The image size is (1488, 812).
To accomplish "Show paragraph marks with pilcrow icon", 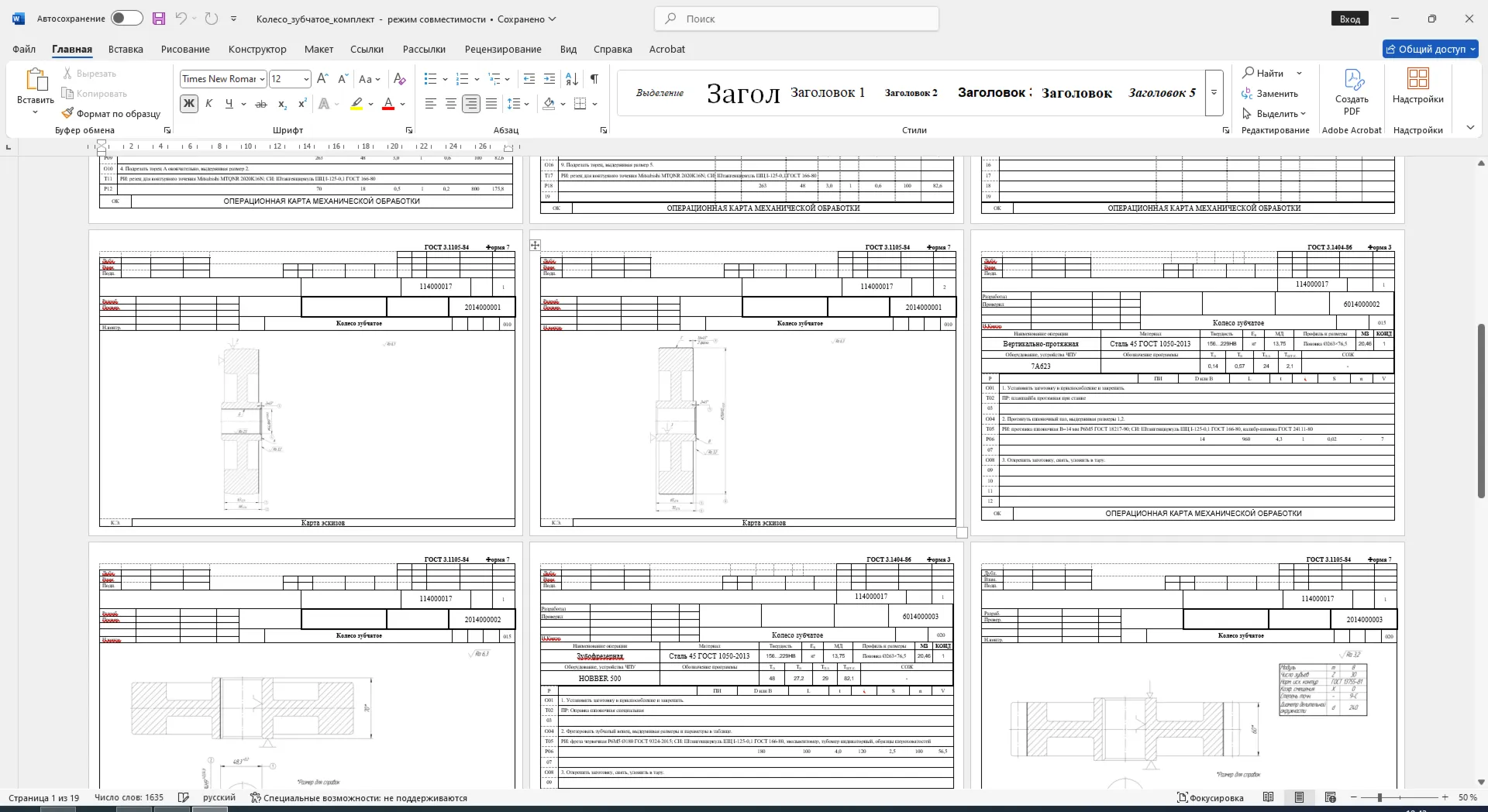I will (x=594, y=79).
